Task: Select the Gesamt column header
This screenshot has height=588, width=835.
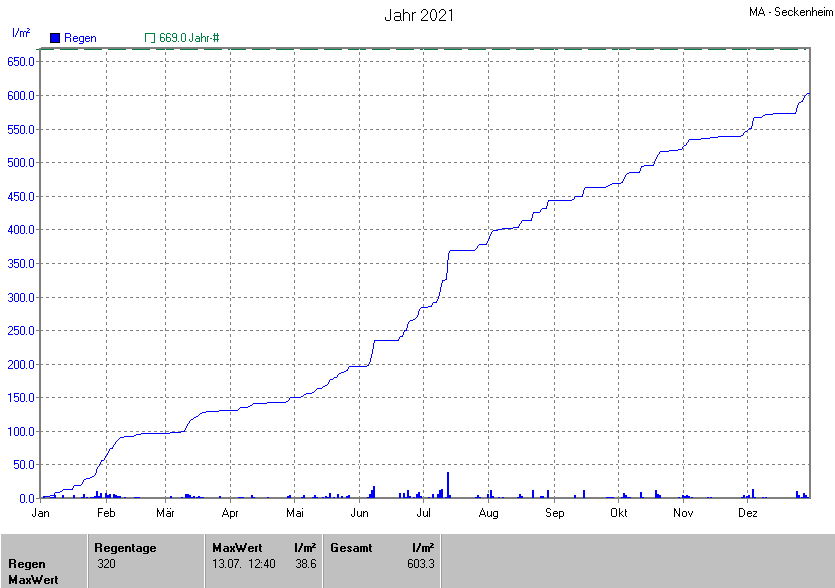Action: (x=350, y=548)
